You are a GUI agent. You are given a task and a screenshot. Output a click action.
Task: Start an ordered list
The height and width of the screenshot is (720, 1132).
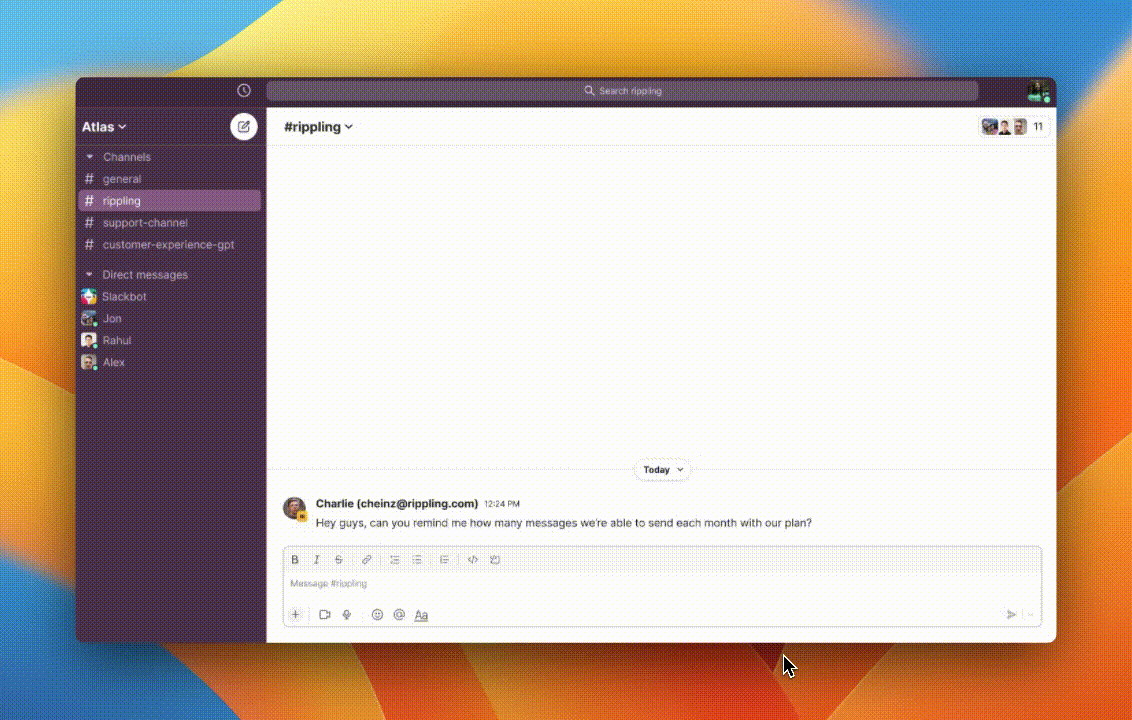point(395,560)
